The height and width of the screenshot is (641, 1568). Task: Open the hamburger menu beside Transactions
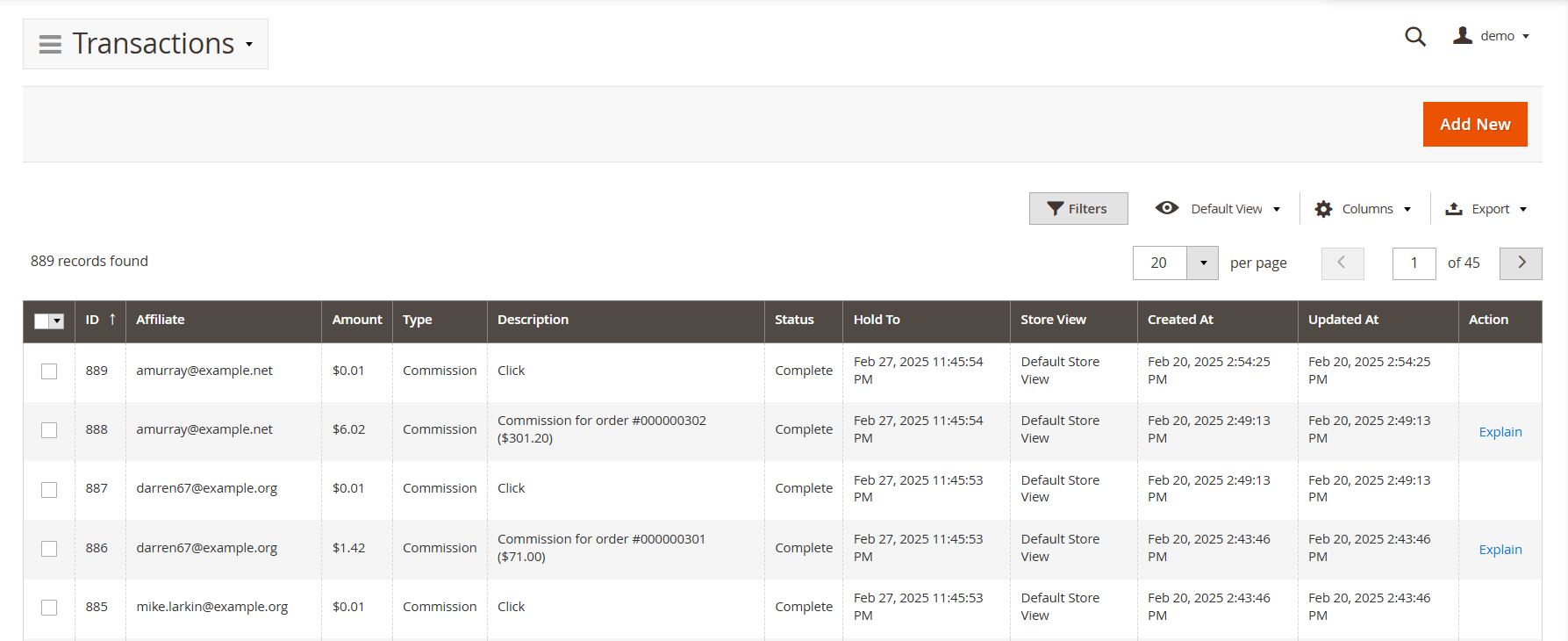click(x=50, y=44)
